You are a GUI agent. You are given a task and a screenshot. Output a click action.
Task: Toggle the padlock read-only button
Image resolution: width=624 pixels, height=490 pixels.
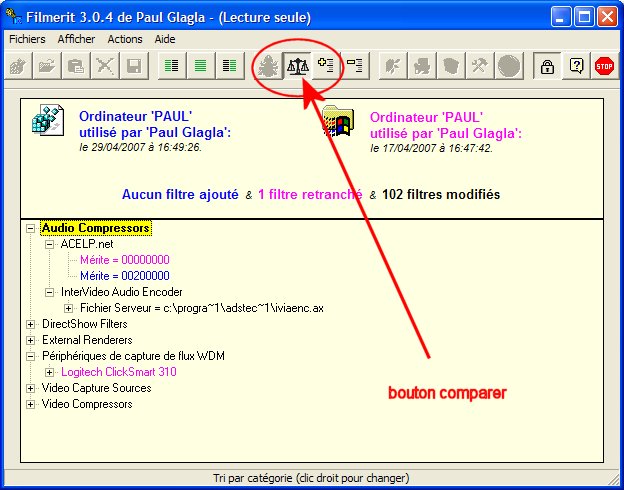coord(547,66)
